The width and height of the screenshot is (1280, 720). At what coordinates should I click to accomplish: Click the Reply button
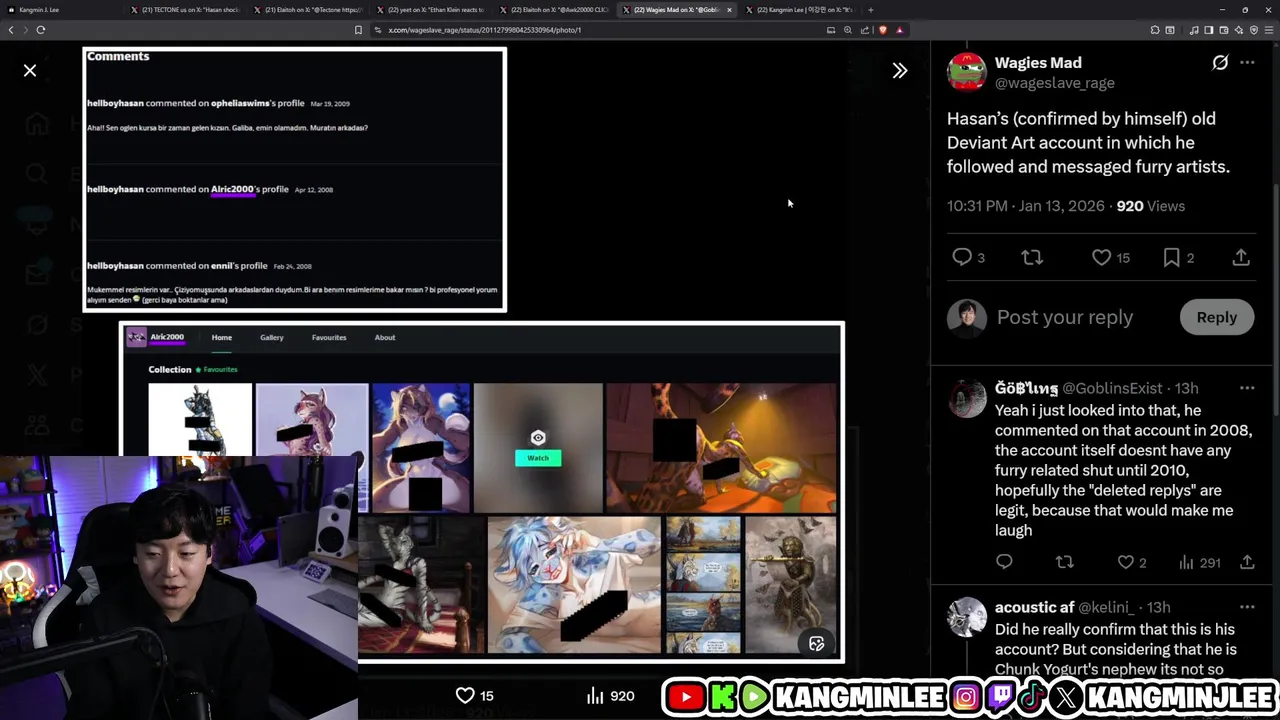[1217, 317]
